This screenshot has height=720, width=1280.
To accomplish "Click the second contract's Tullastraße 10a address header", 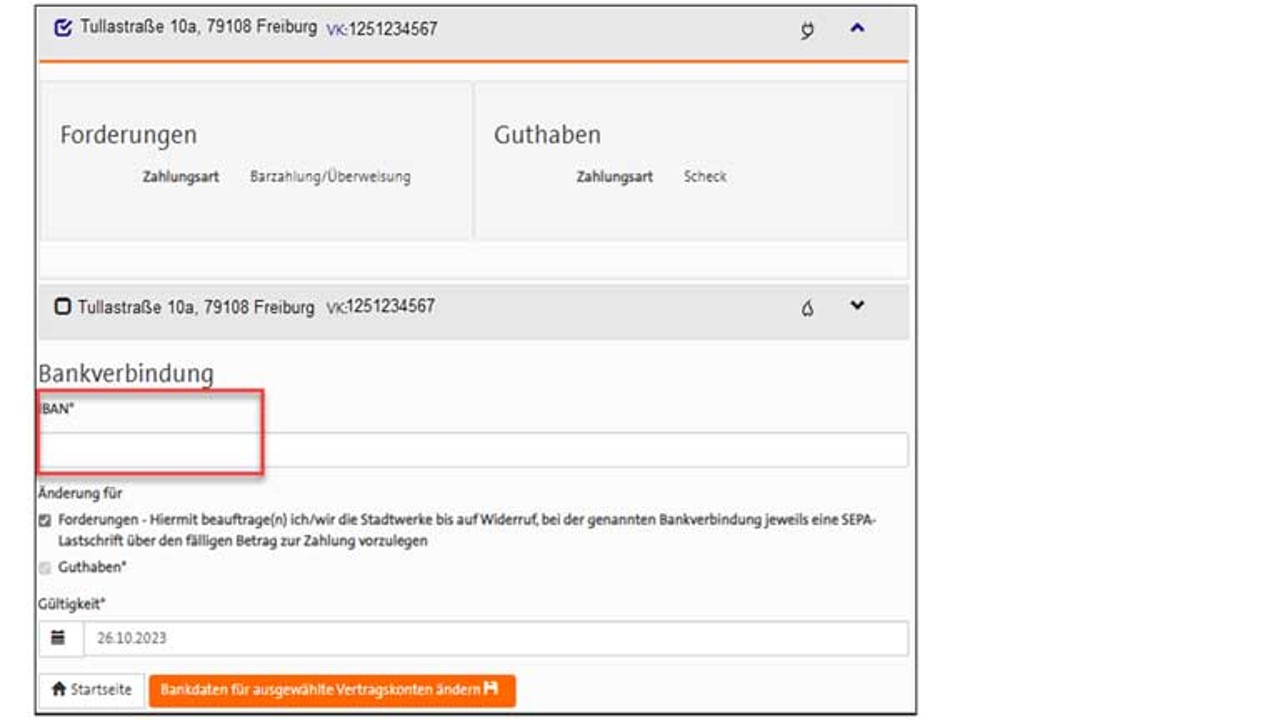I will pos(196,307).
